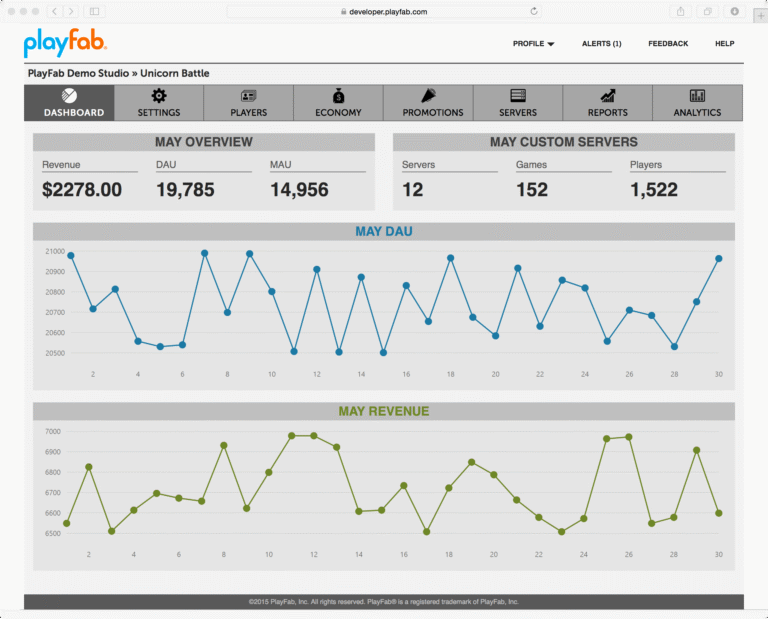Switch to the PLAYERS tab label

pyautogui.click(x=249, y=113)
